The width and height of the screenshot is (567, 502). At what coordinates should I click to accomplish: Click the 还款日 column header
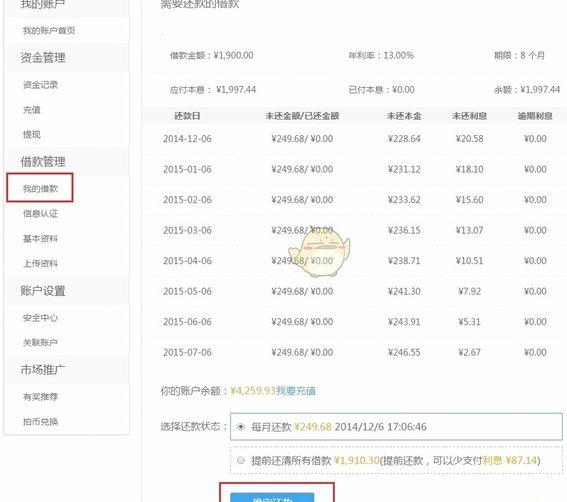[187, 116]
